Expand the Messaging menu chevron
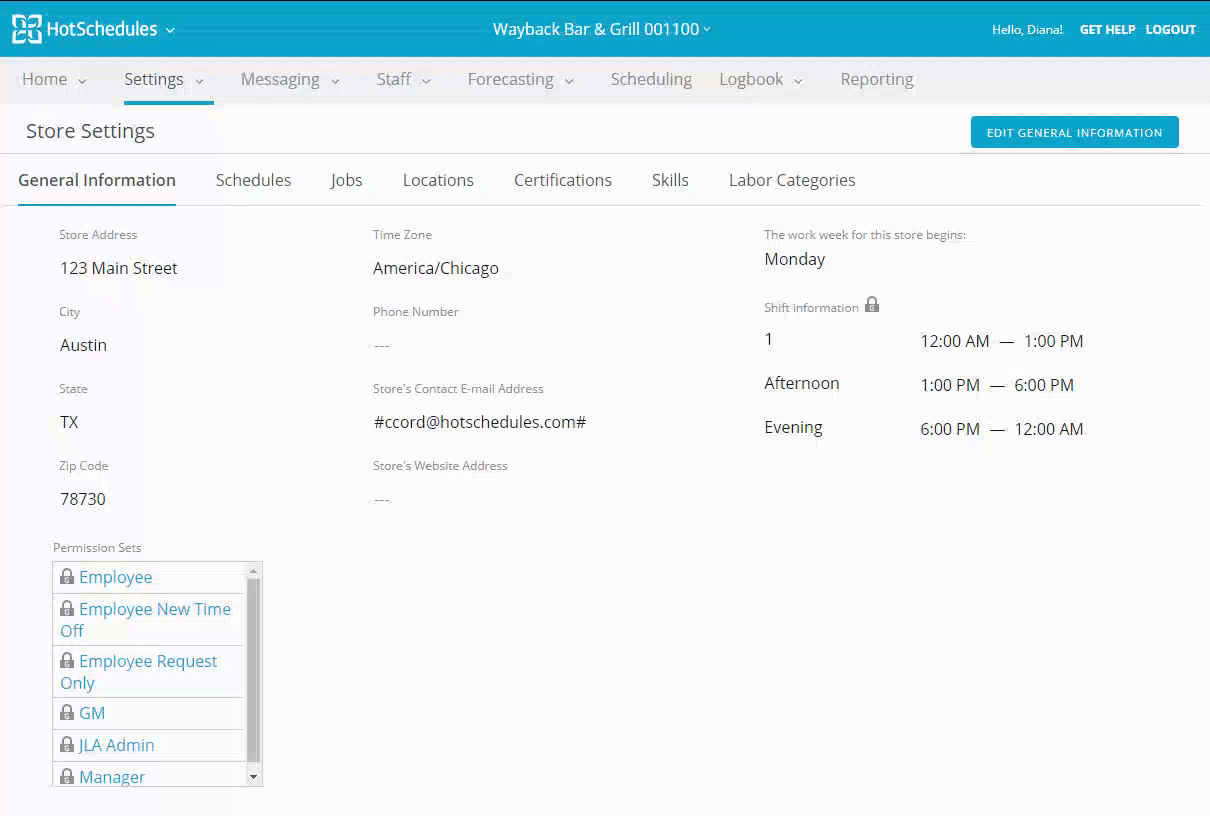Viewport: 1210px width, 816px height. 335,81
